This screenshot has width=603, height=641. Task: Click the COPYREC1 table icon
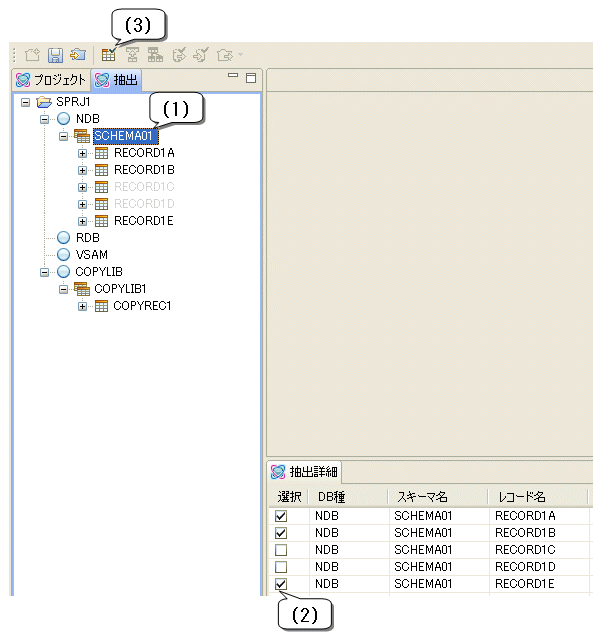[x=101, y=306]
